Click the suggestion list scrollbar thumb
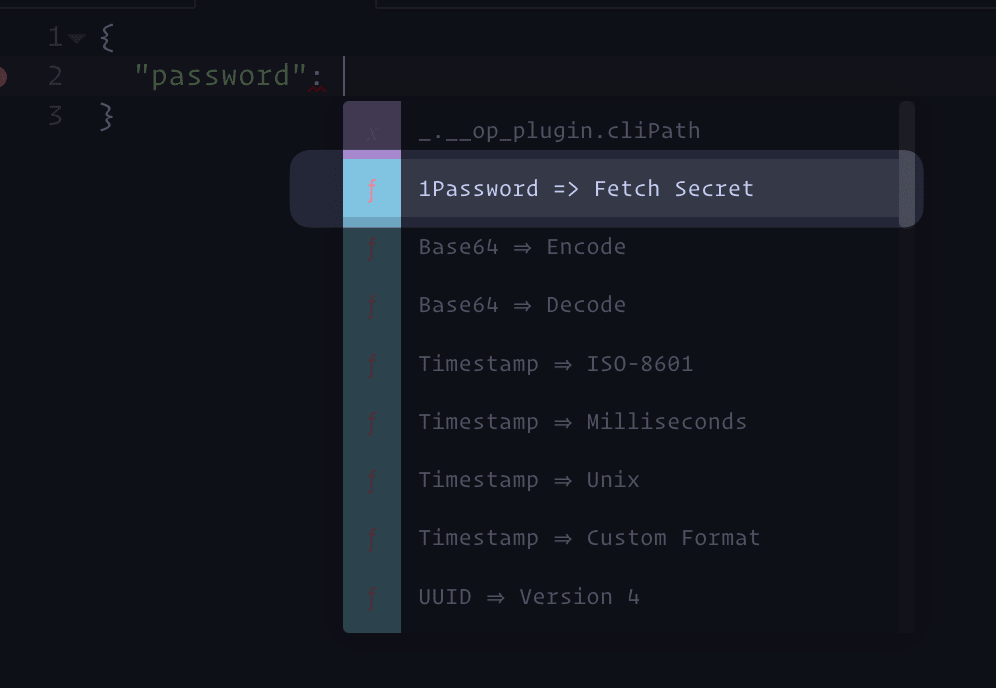The height and width of the screenshot is (688, 996). (907, 164)
